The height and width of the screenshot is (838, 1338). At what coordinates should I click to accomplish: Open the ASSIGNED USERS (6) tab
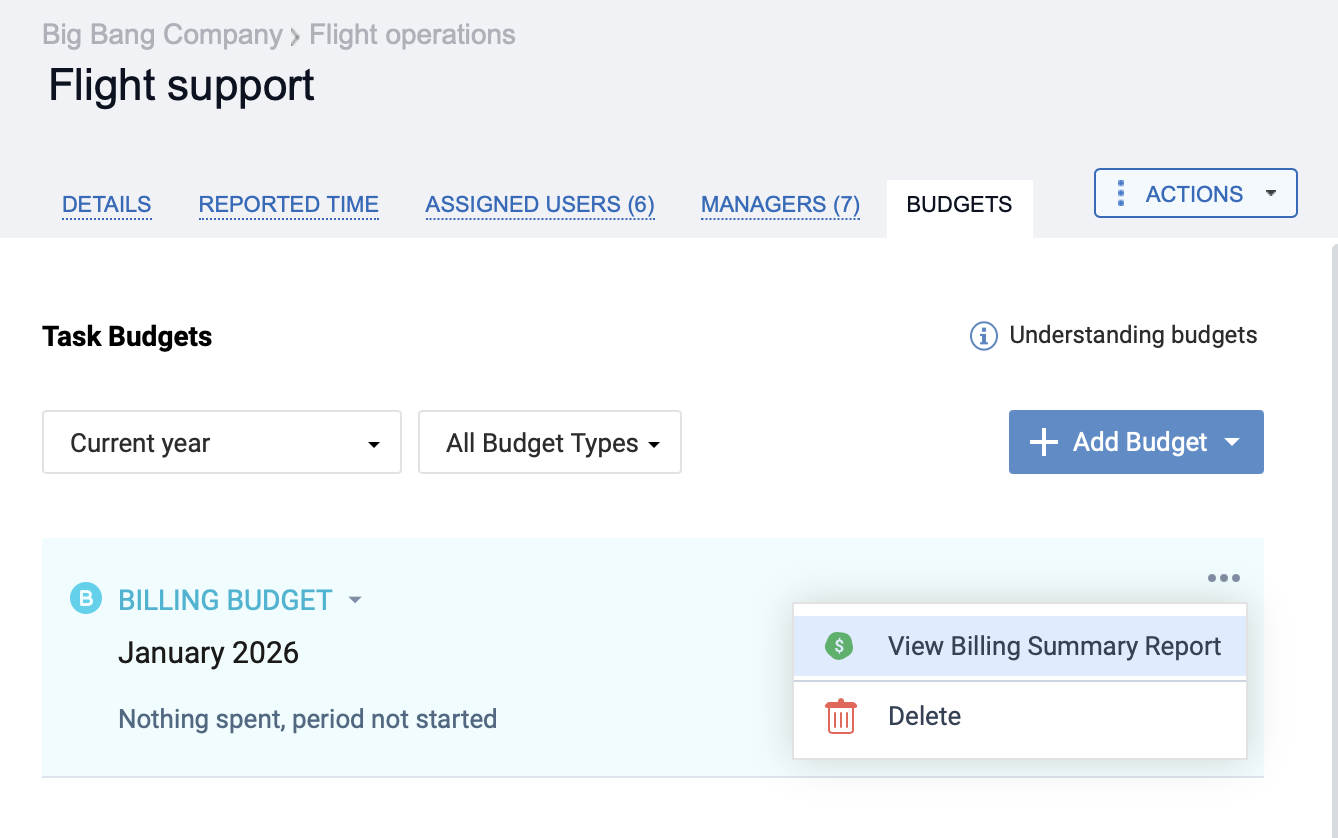pos(540,204)
